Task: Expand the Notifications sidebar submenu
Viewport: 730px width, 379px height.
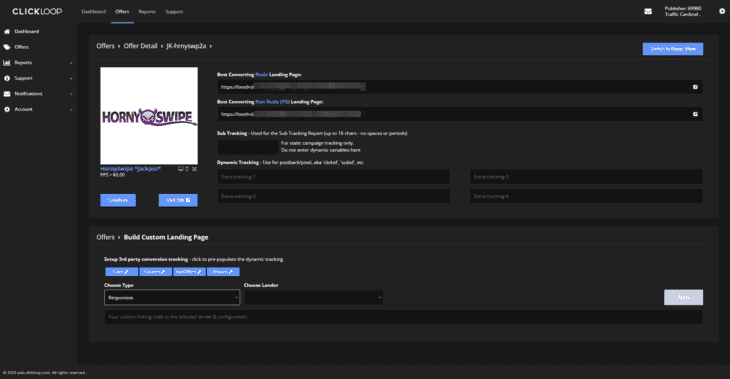Action: [x=71, y=94]
